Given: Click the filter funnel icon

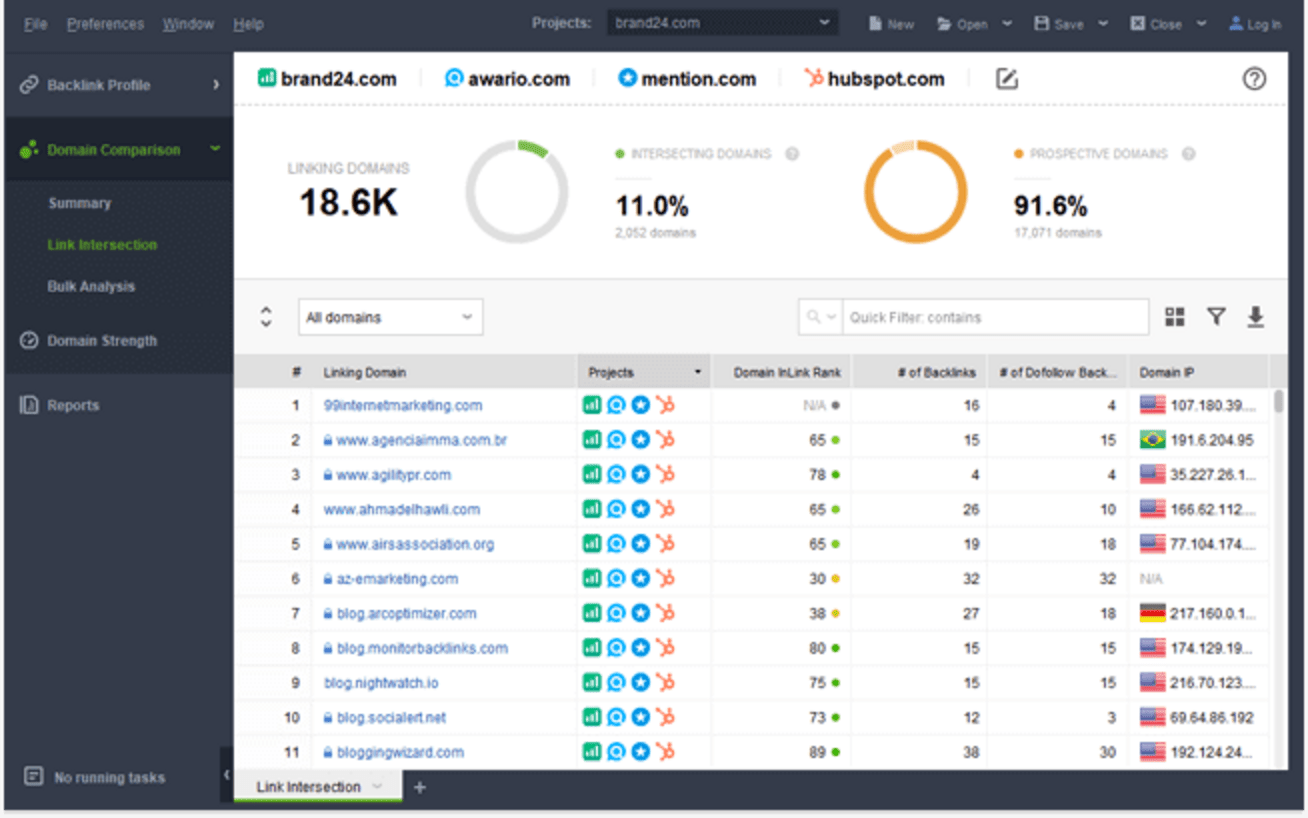Looking at the screenshot, I should 1215,317.
